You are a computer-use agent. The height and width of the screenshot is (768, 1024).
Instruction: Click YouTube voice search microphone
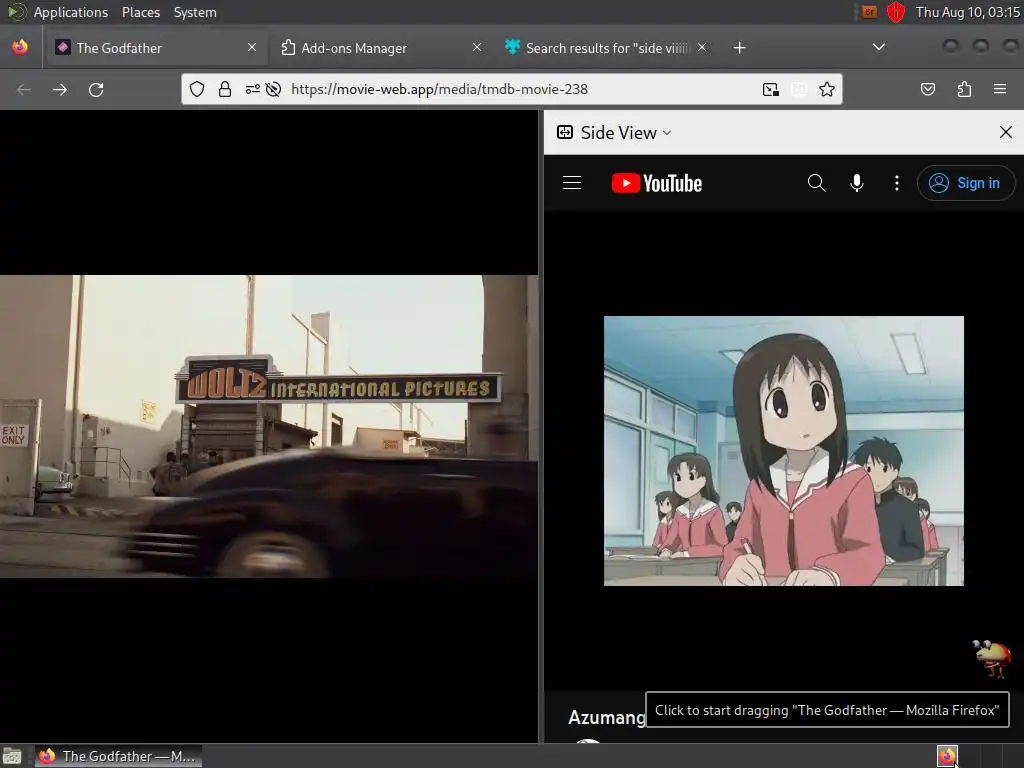tap(857, 183)
